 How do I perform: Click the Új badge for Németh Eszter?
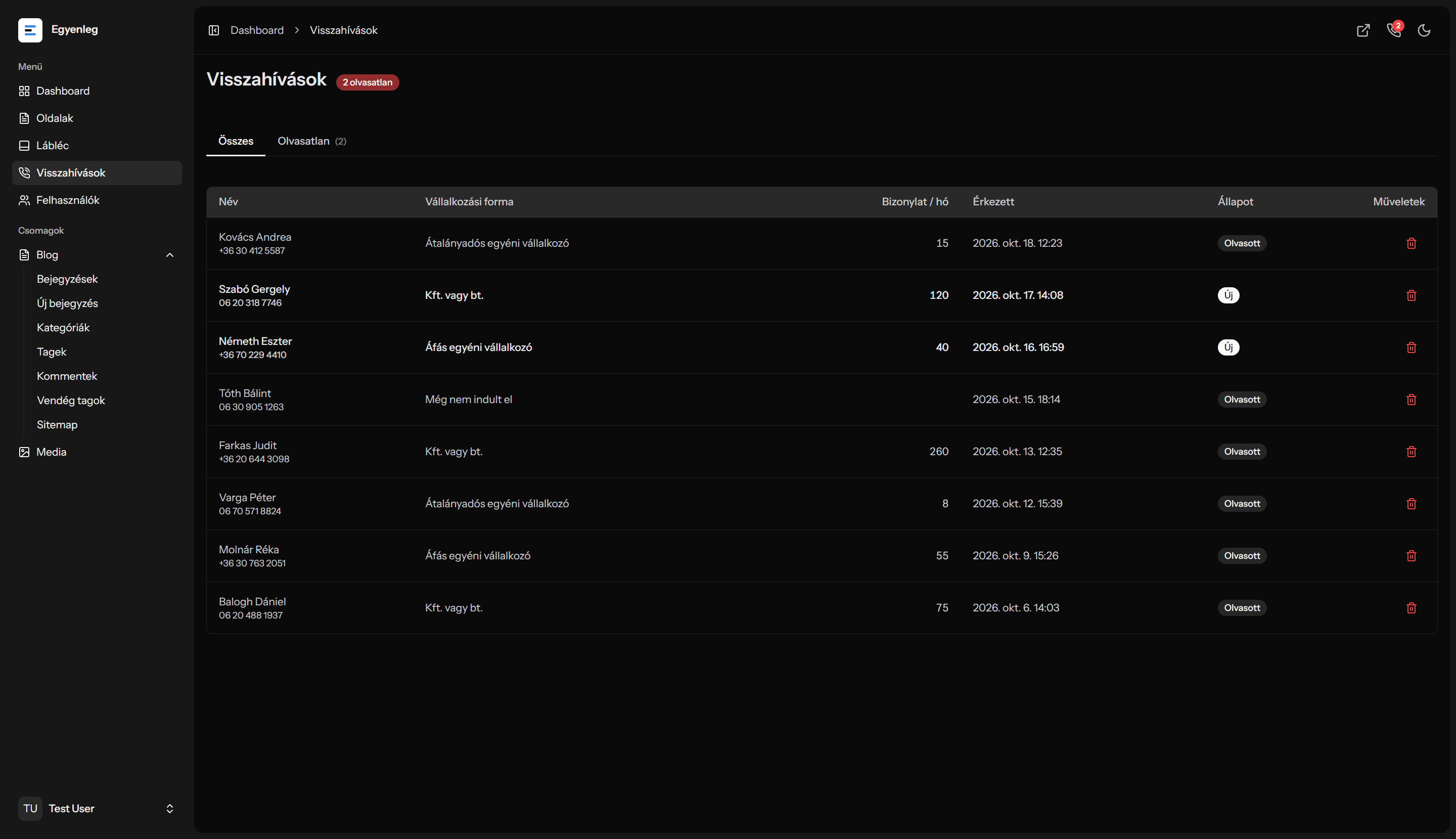coord(1228,347)
